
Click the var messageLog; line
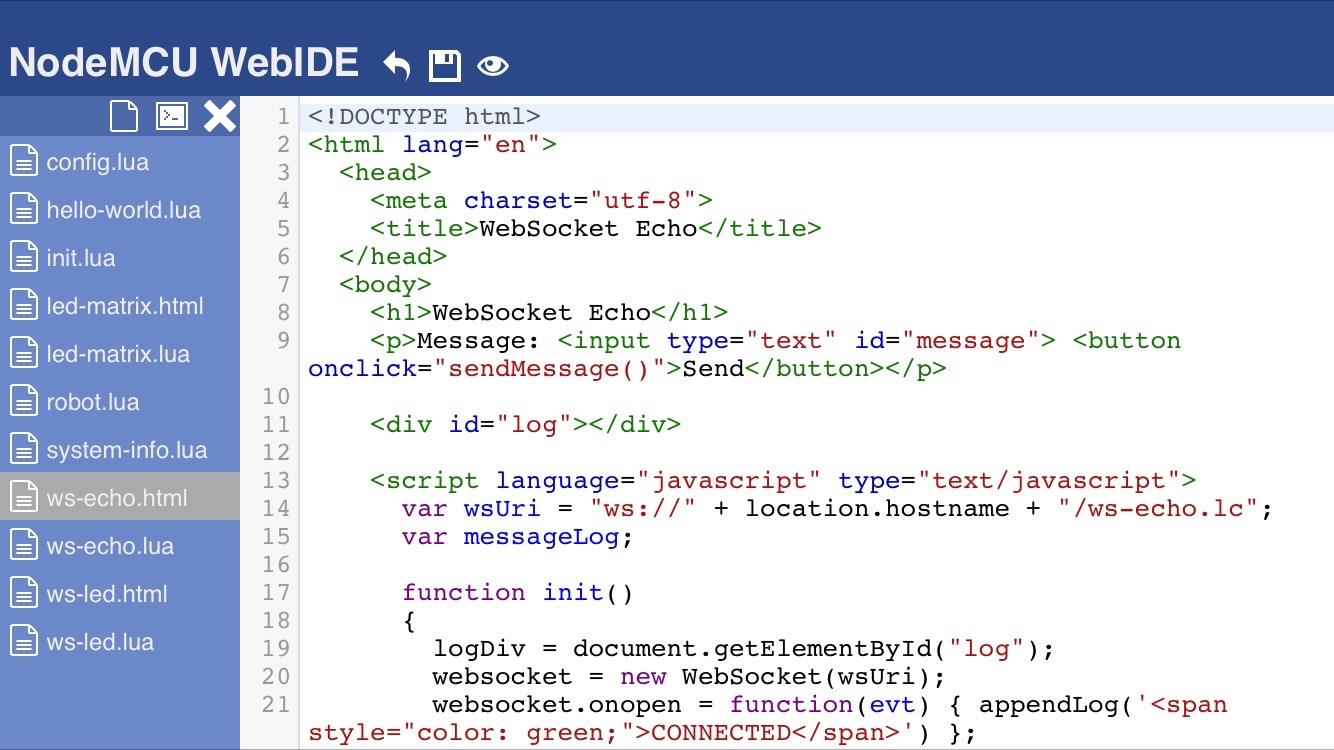pos(518,537)
